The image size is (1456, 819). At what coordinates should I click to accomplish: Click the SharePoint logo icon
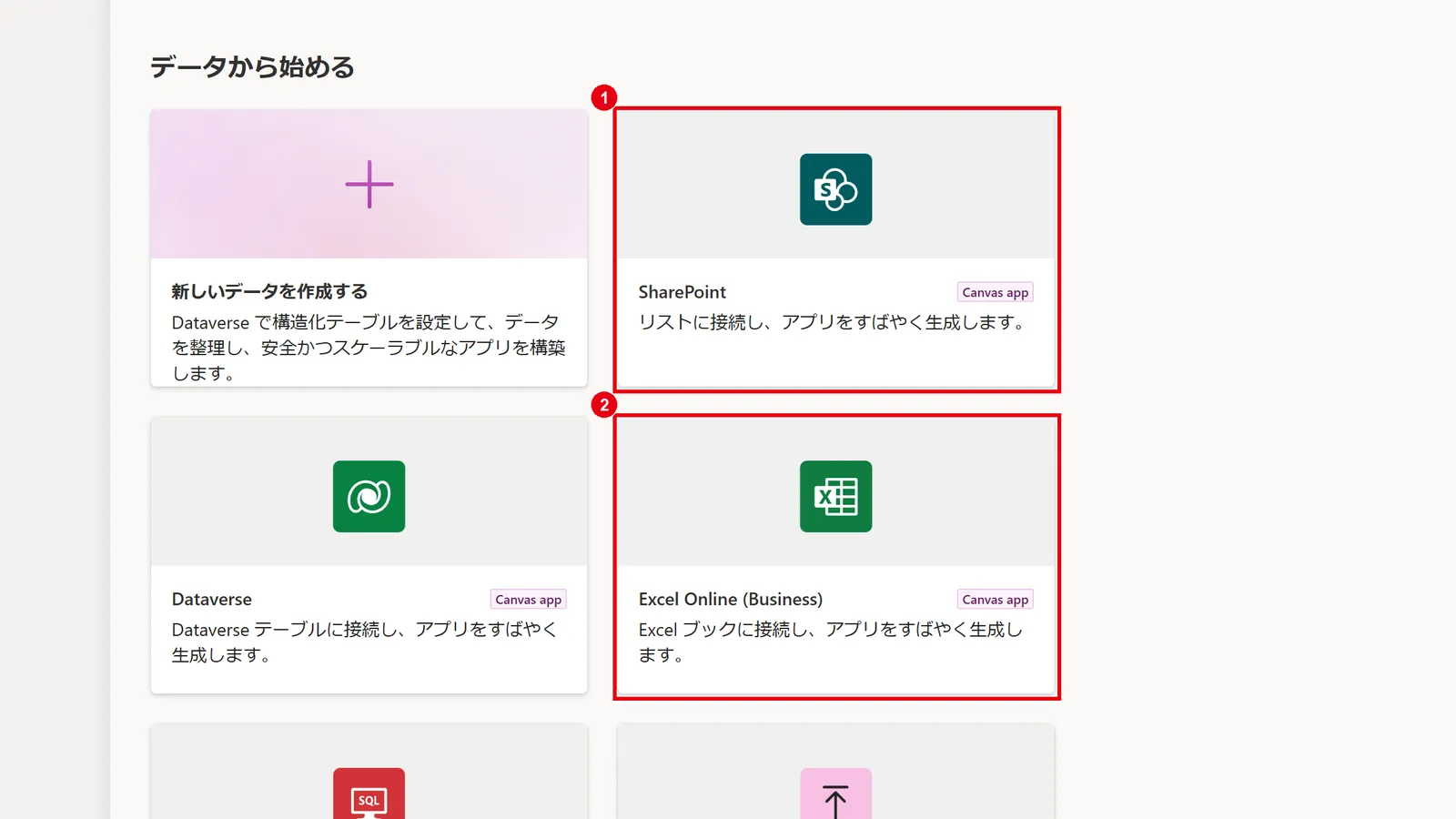[x=835, y=189]
